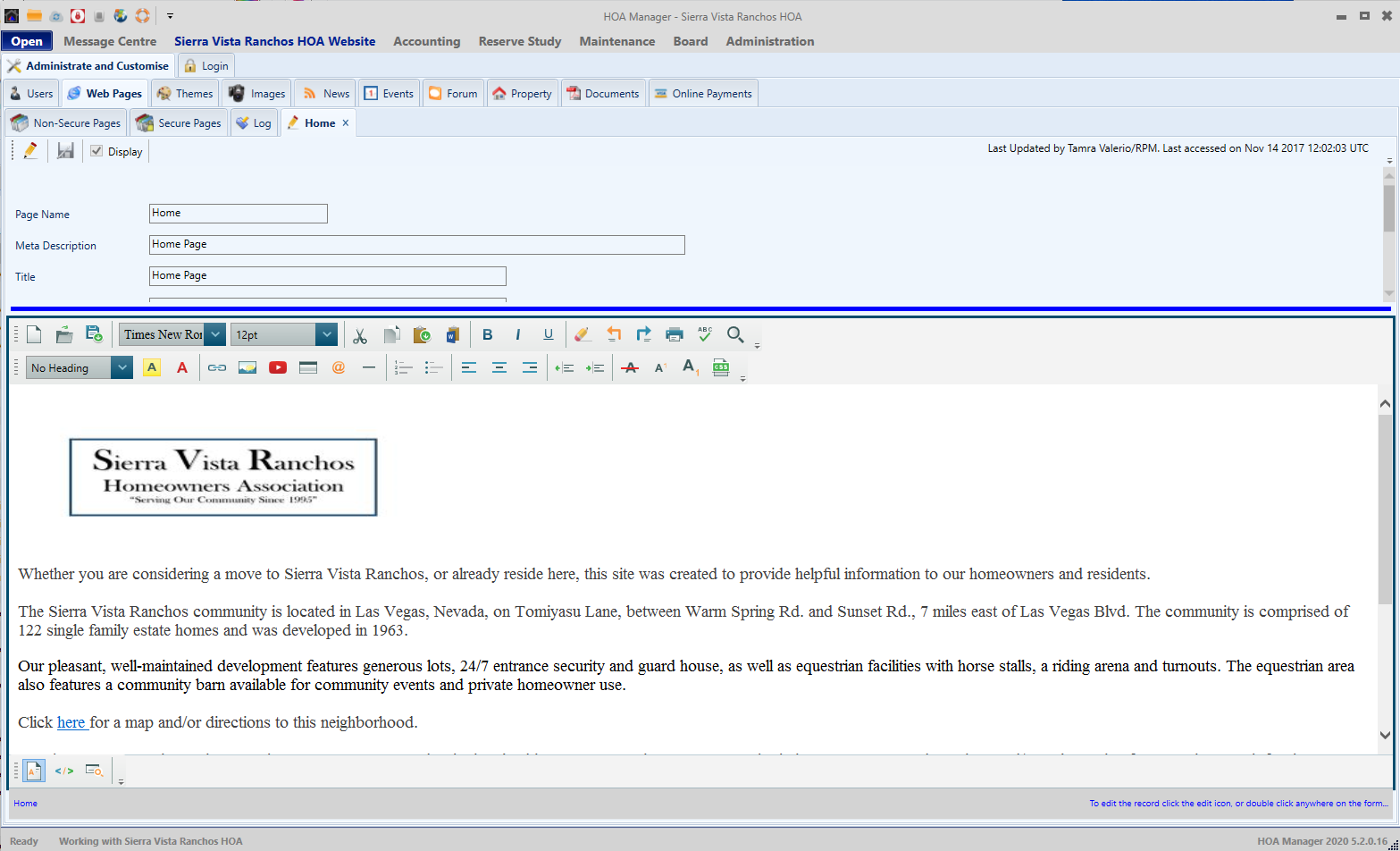Image resolution: width=1400 pixels, height=851 pixels.
Task: Insert a hyperlink using the link icon
Action: (217, 367)
